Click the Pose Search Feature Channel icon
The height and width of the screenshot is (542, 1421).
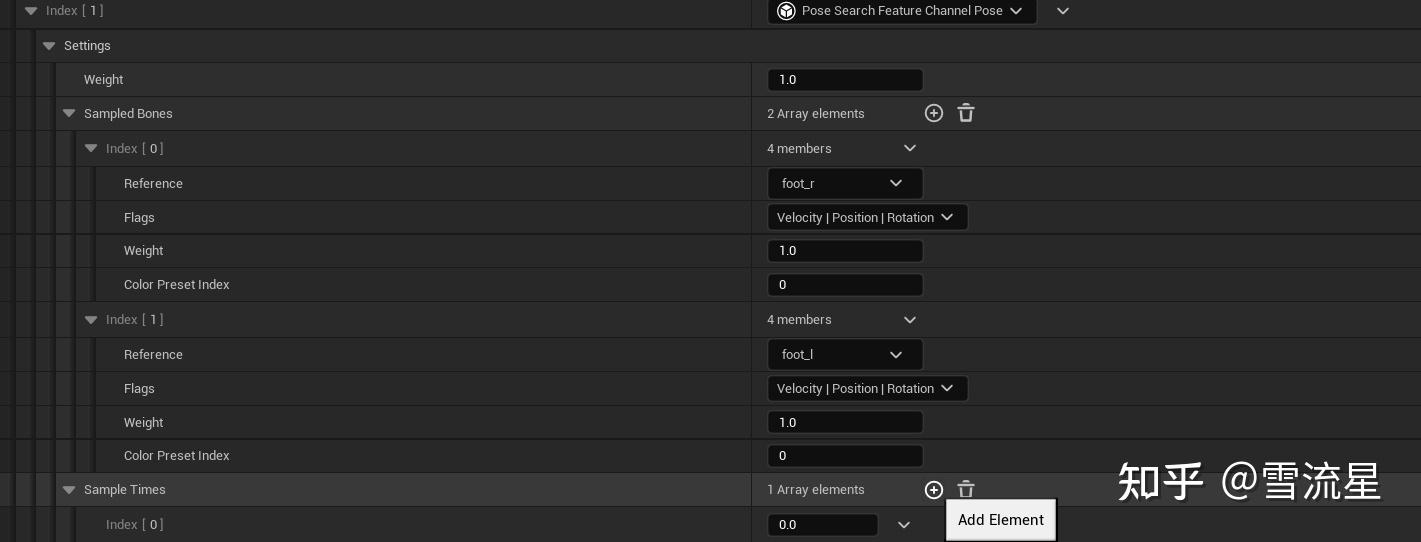pyautogui.click(x=786, y=11)
